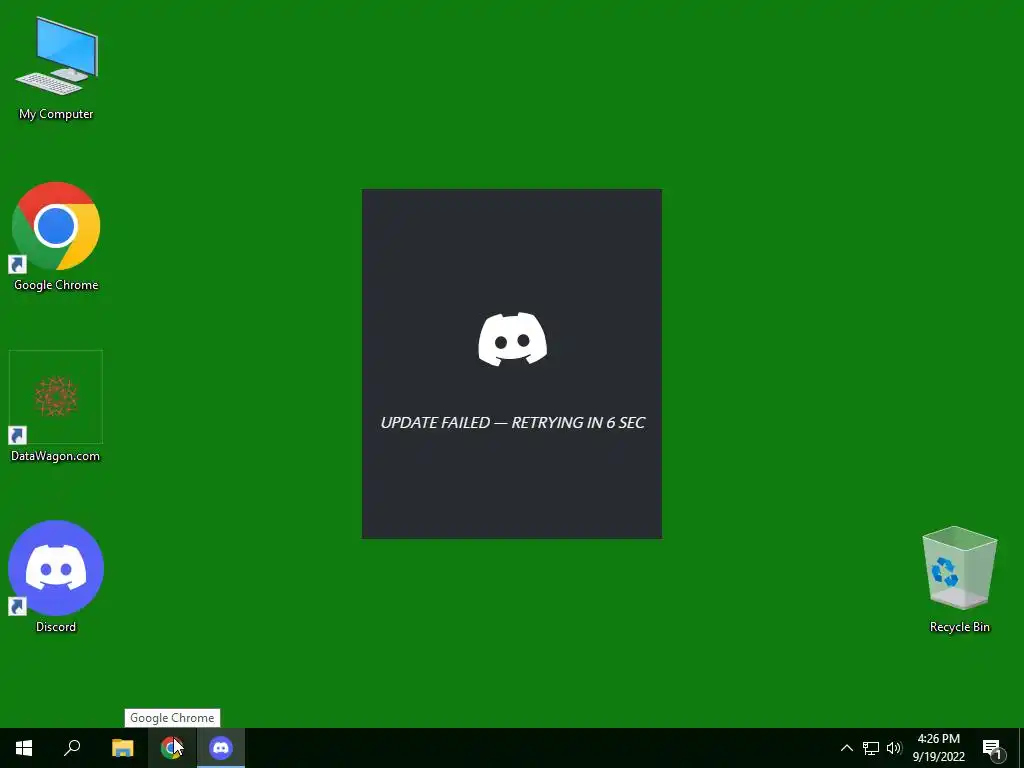Open the notification center icon
The height and width of the screenshot is (768, 1024).
coord(993,748)
